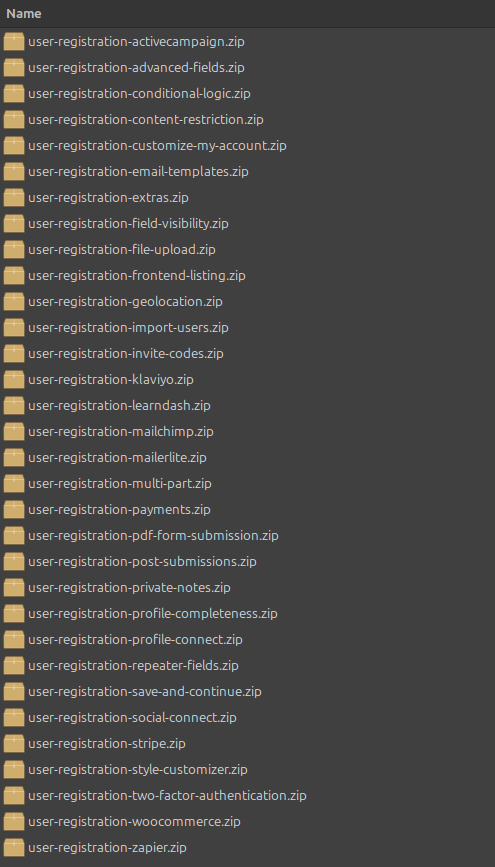Select file name user-registration-invite-codes.zip
Screen dimensions: 495x867
coord(126,353)
